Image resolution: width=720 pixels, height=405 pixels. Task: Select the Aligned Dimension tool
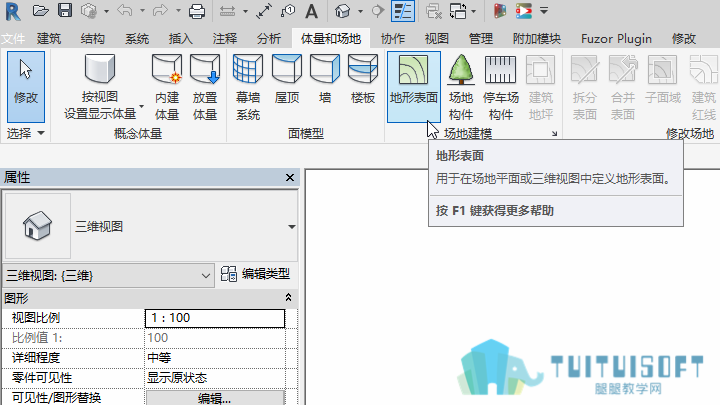pos(264,11)
